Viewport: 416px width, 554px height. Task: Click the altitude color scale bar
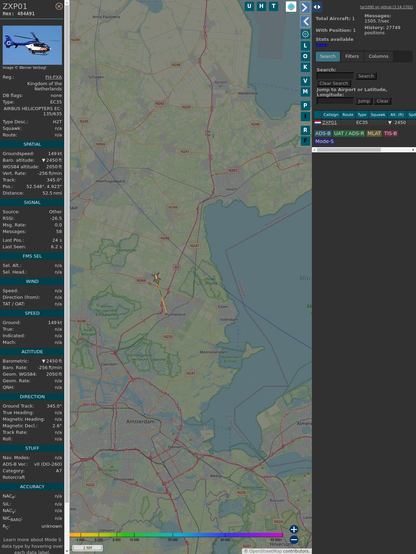click(x=176, y=535)
